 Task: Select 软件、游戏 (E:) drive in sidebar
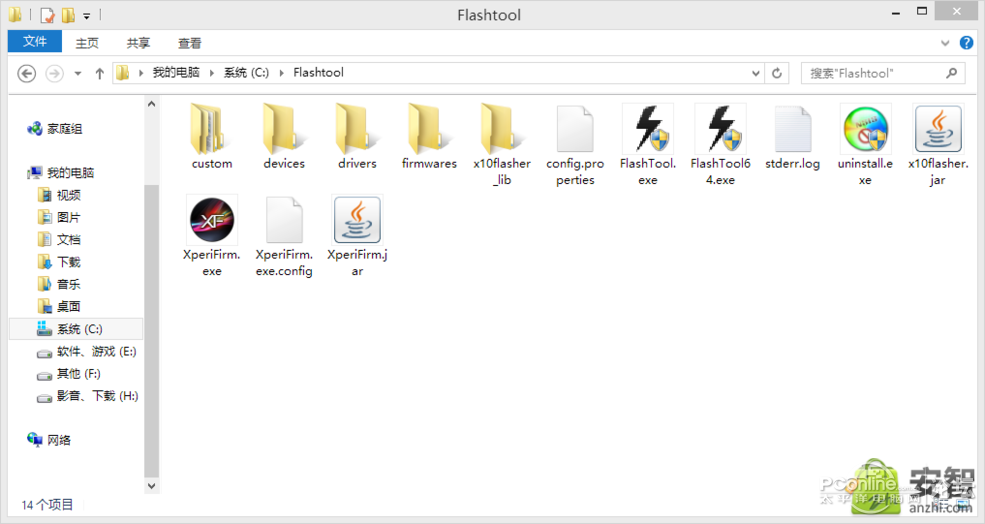pyautogui.click(x=96, y=351)
